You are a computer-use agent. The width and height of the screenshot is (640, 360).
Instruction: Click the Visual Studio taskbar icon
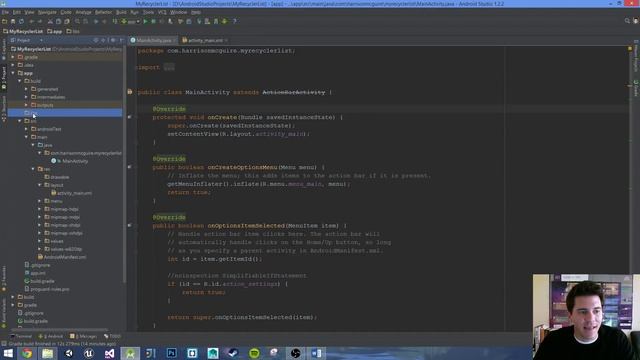click(x=109, y=353)
